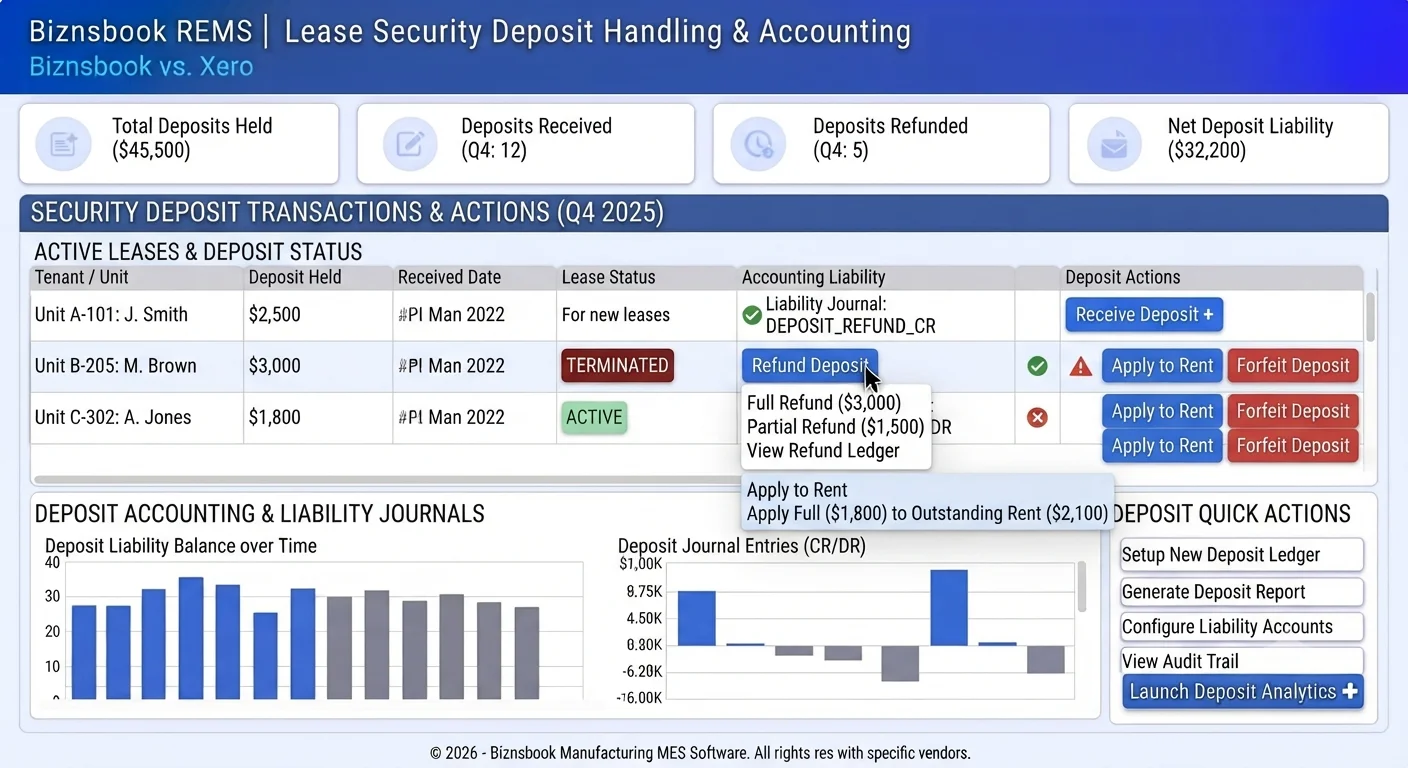Click tallest blue bar in Liability Balance chart
1408x768 pixels.
click(x=191, y=637)
